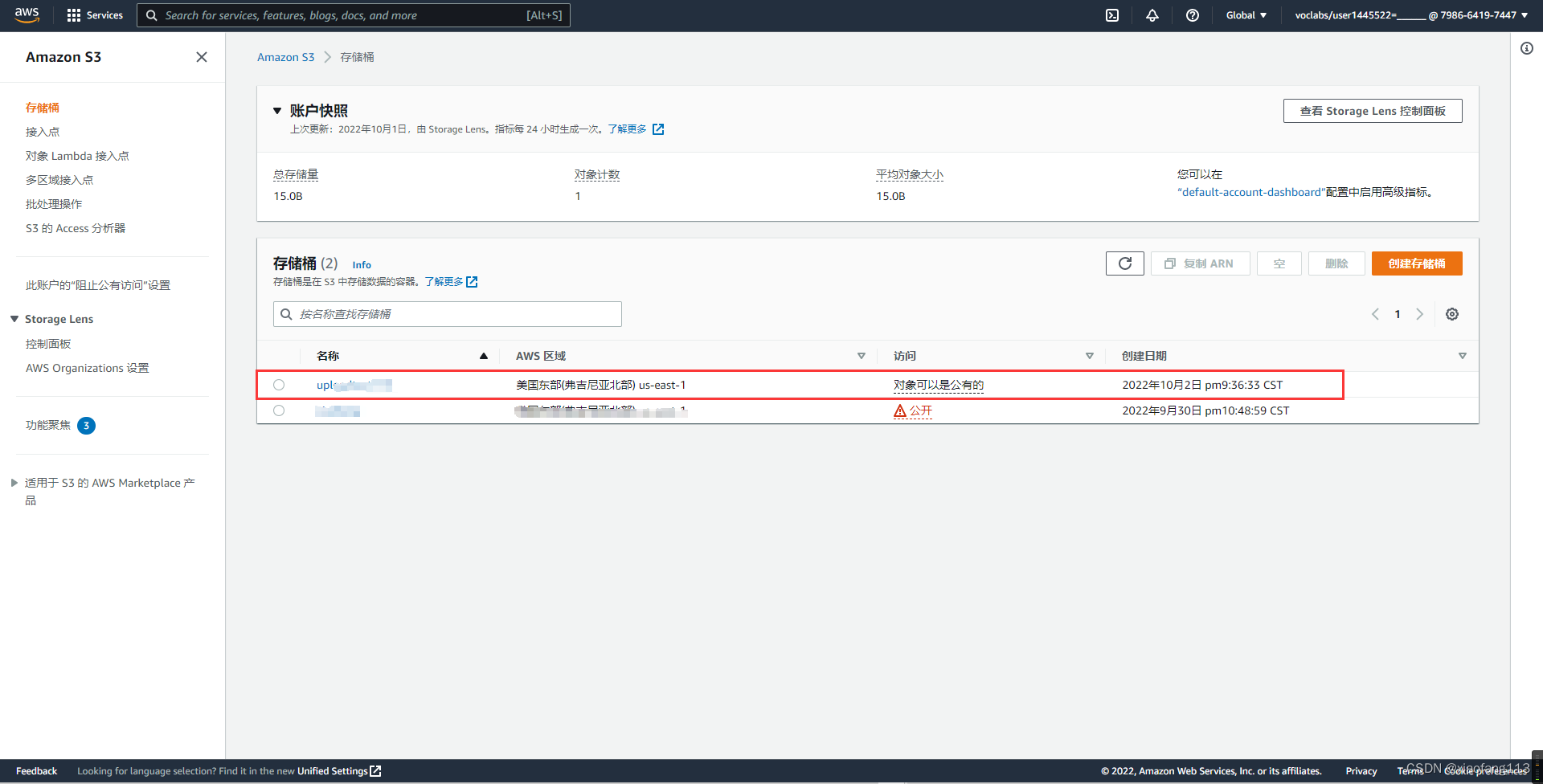Click the Feedback link in footer
The width and height of the screenshot is (1543, 784).
(37, 771)
